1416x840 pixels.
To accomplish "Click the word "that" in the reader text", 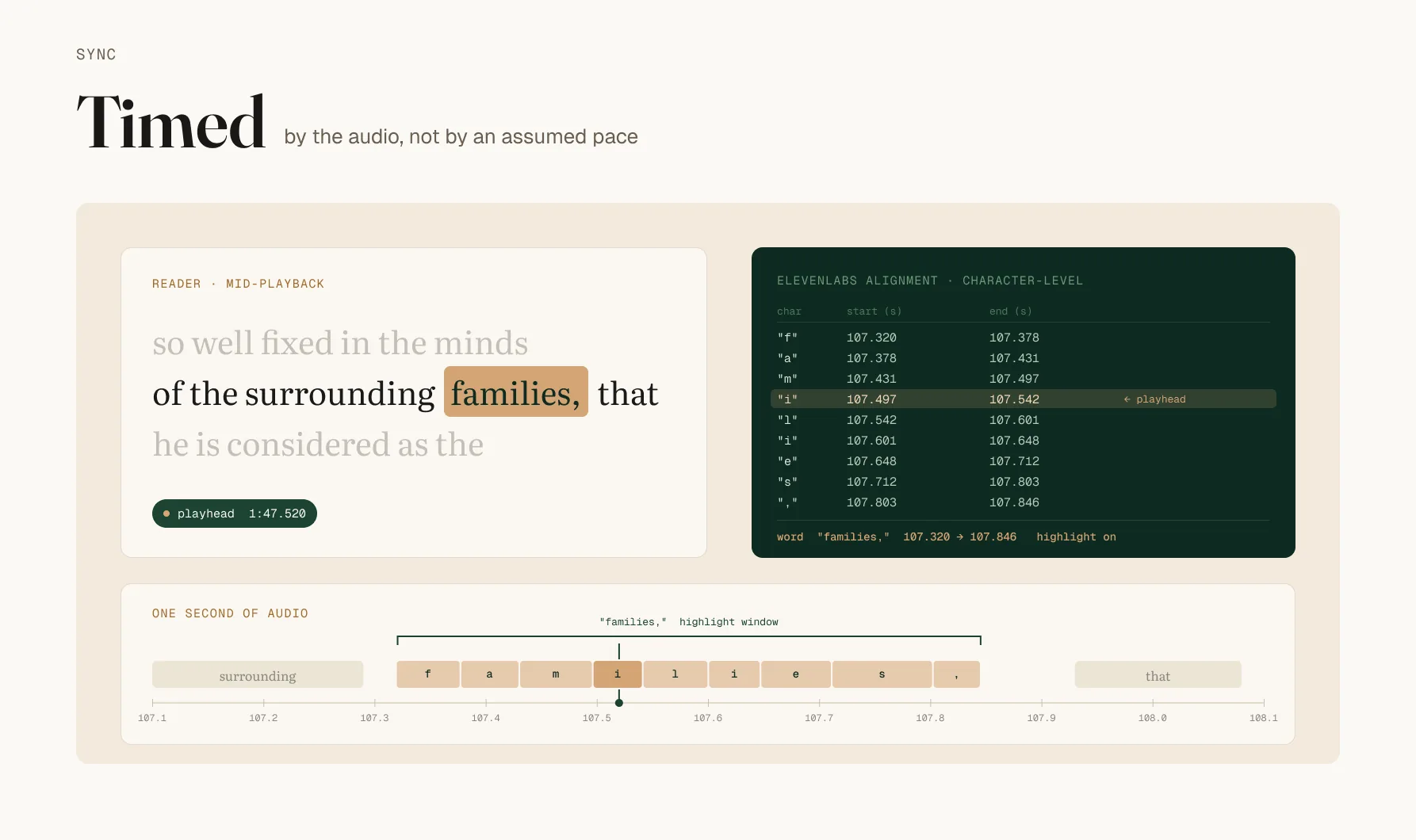I will coord(628,394).
